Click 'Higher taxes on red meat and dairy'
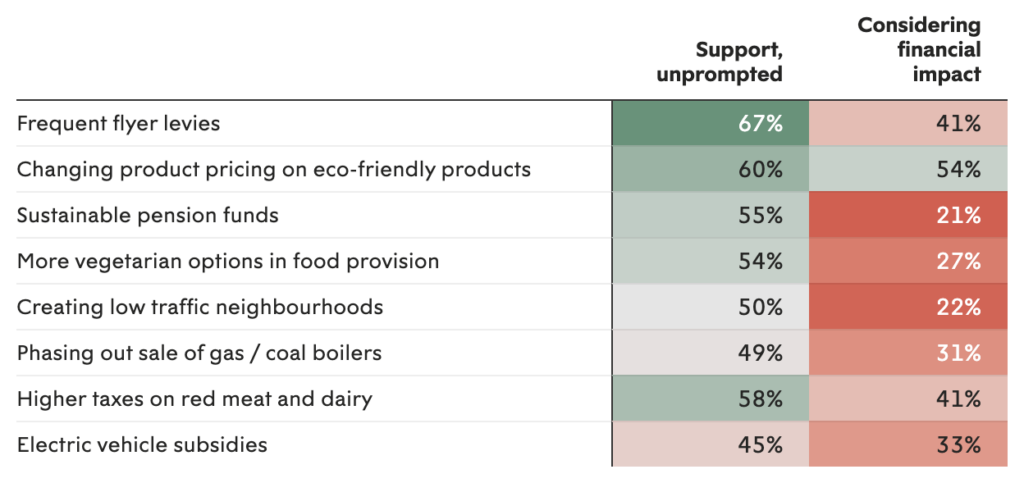This screenshot has width=1024, height=483. [194, 399]
